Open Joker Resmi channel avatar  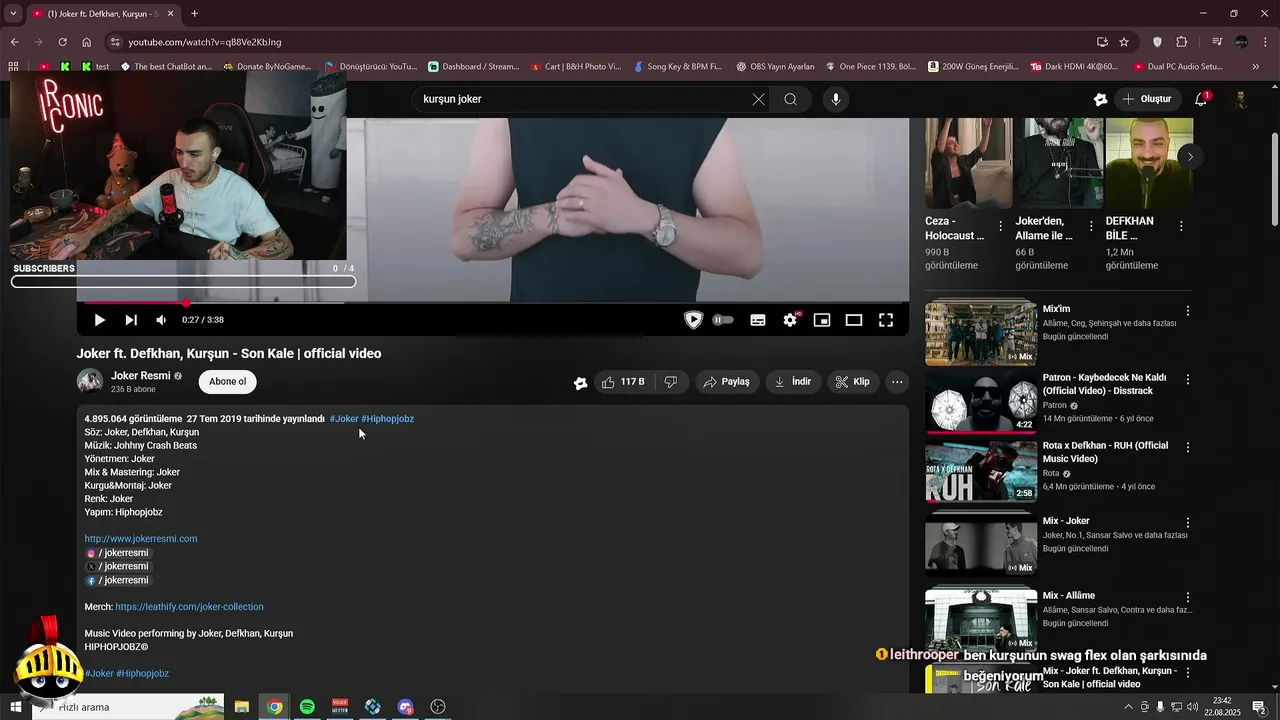coord(90,381)
